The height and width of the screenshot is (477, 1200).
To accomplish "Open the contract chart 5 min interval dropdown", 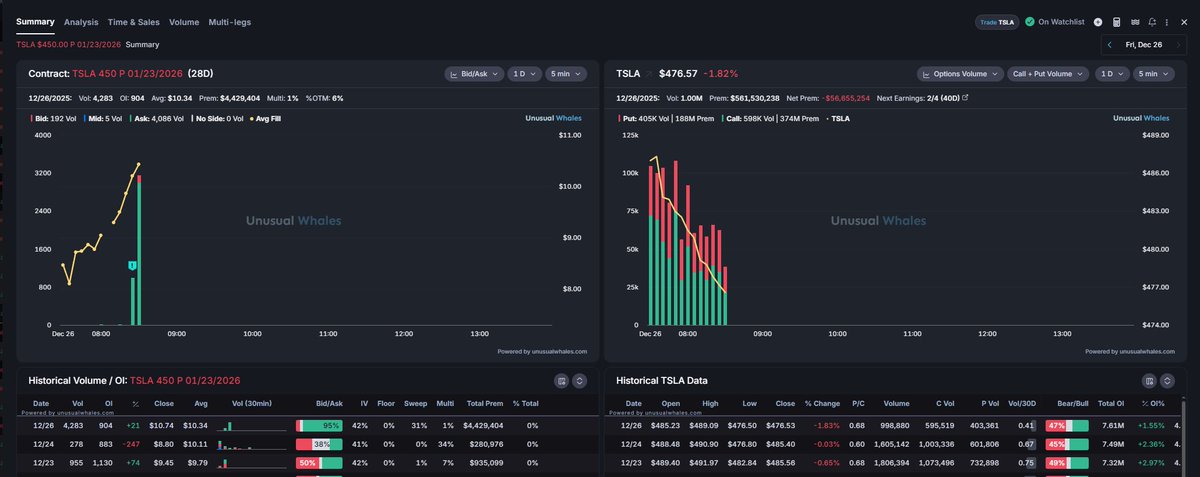I will (564, 74).
